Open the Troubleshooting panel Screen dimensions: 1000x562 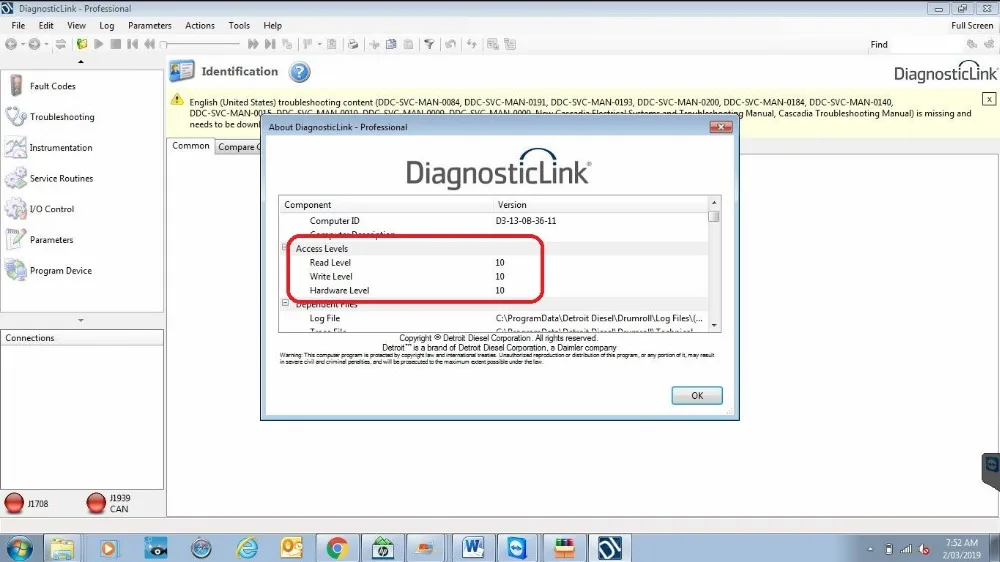(50, 117)
